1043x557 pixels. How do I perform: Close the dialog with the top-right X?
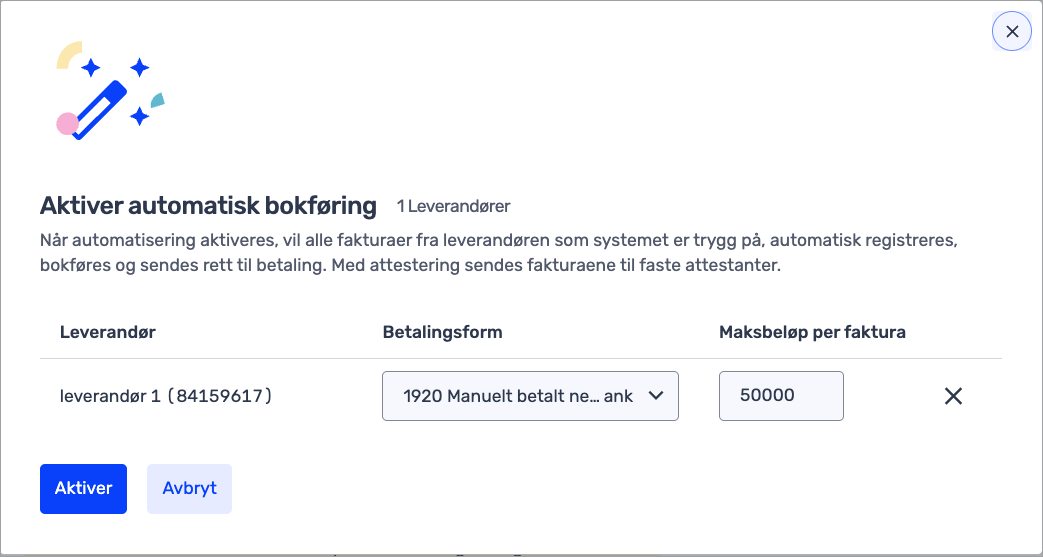(1011, 32)
